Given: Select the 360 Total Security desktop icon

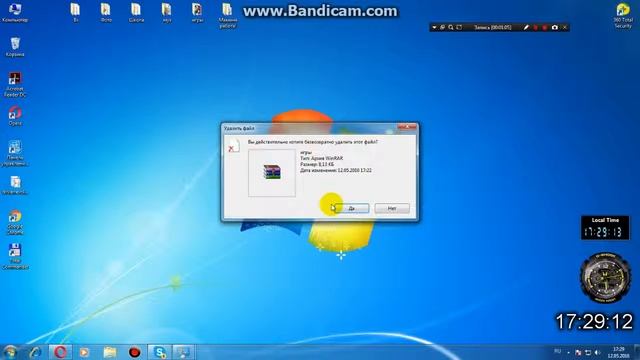Looking at the screenshot, I should click(623, 16).
